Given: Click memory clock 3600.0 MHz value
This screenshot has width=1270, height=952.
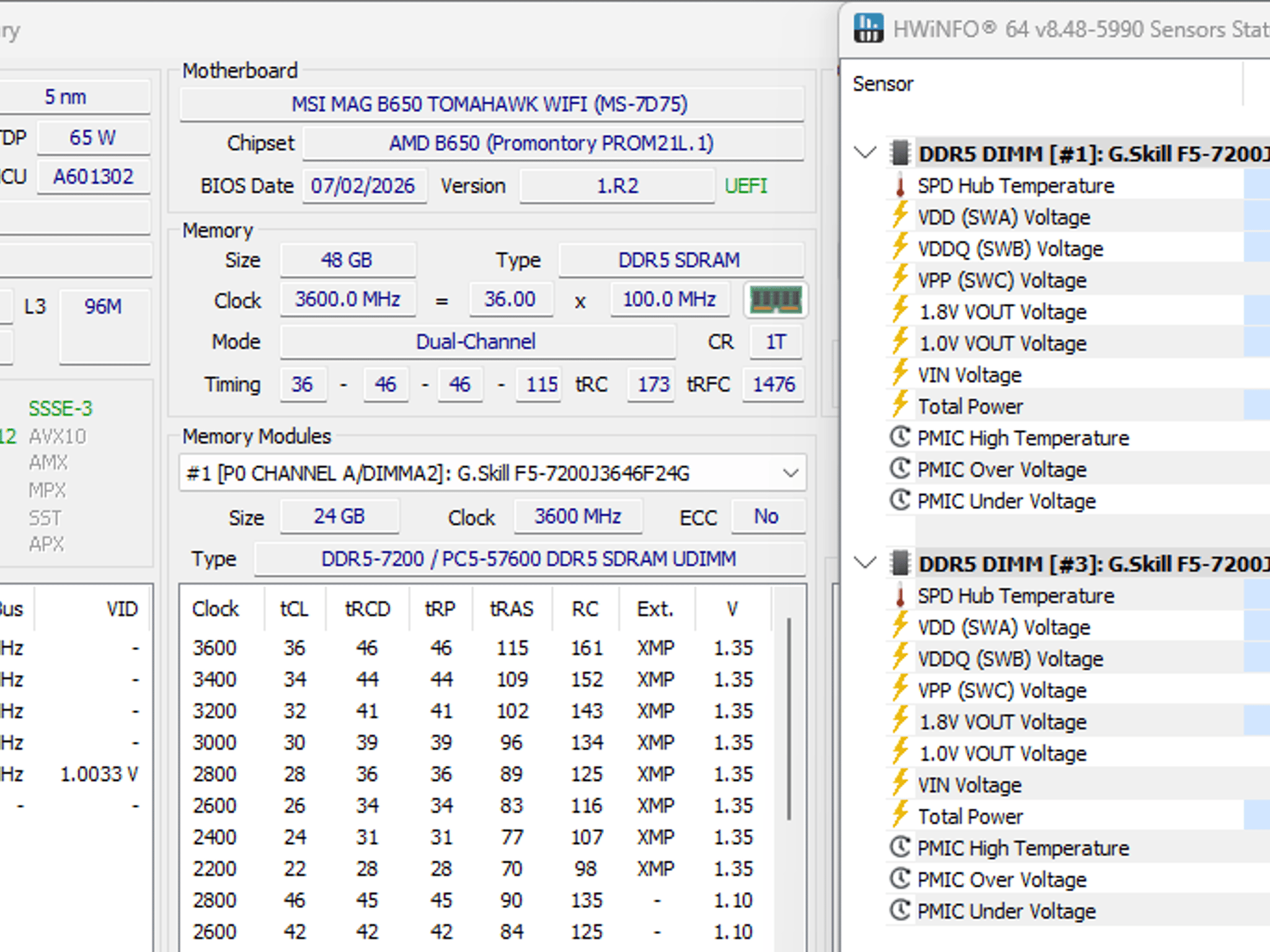Looking at the screenshot, I should click(348, 299).
